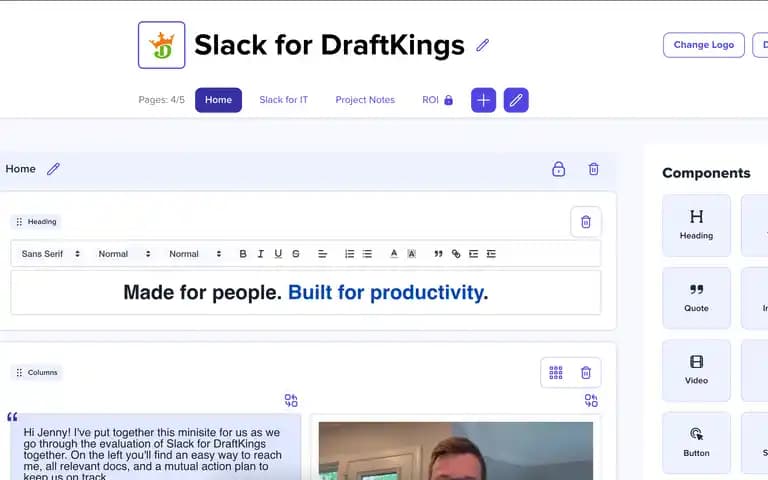Click the DraftKings logo thumbnail
The height and width of the screenshot is (480, 768).
click(x=162, y=45)
